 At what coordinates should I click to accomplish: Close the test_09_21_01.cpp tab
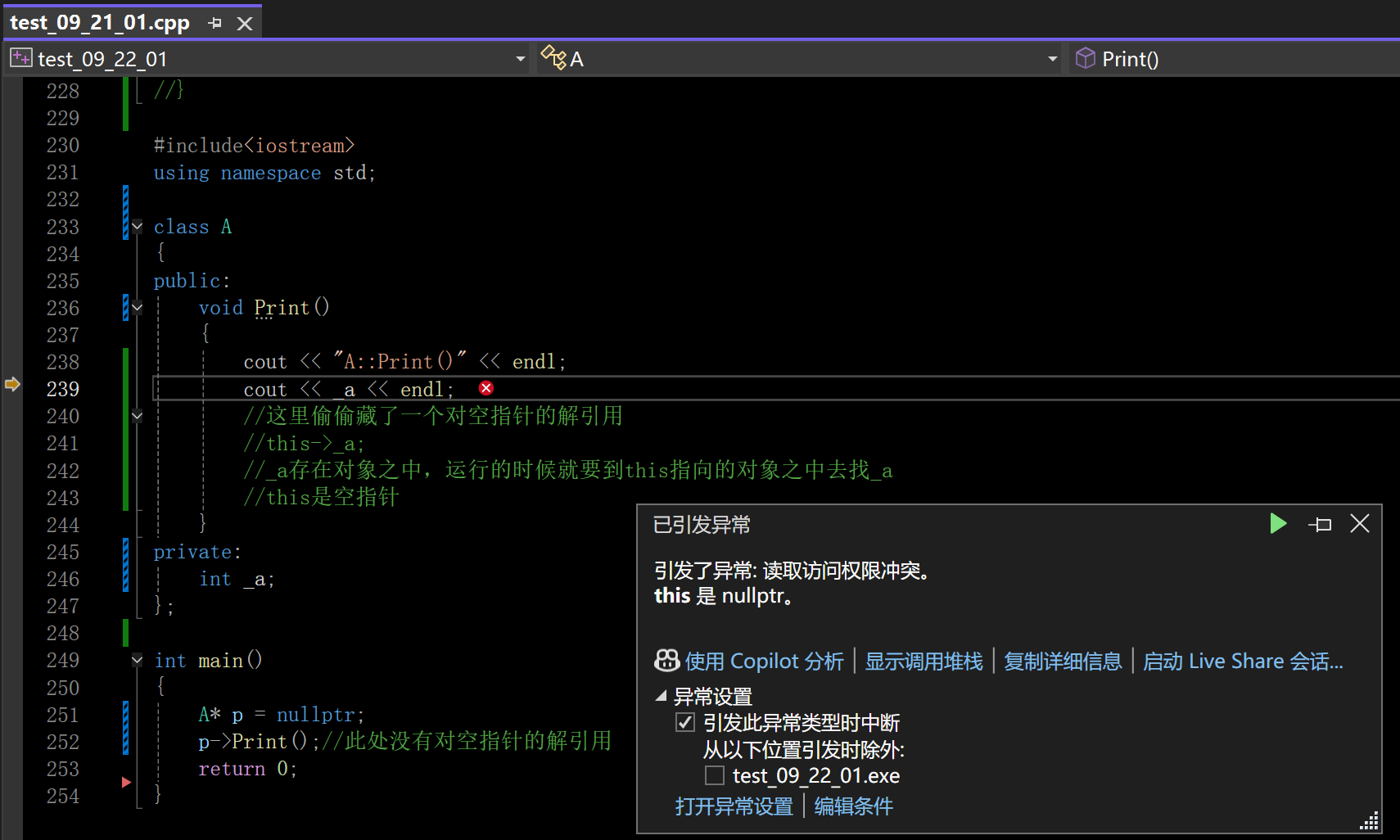(244, 23)
